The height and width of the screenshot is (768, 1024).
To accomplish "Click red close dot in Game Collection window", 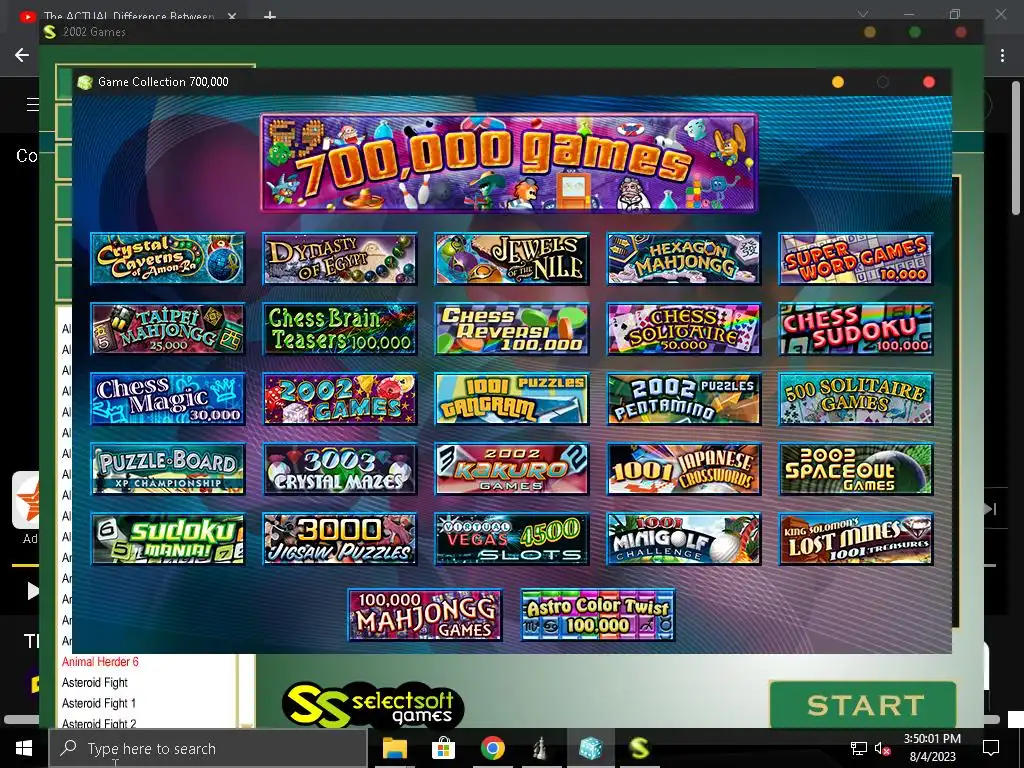I will coord(929,82).
